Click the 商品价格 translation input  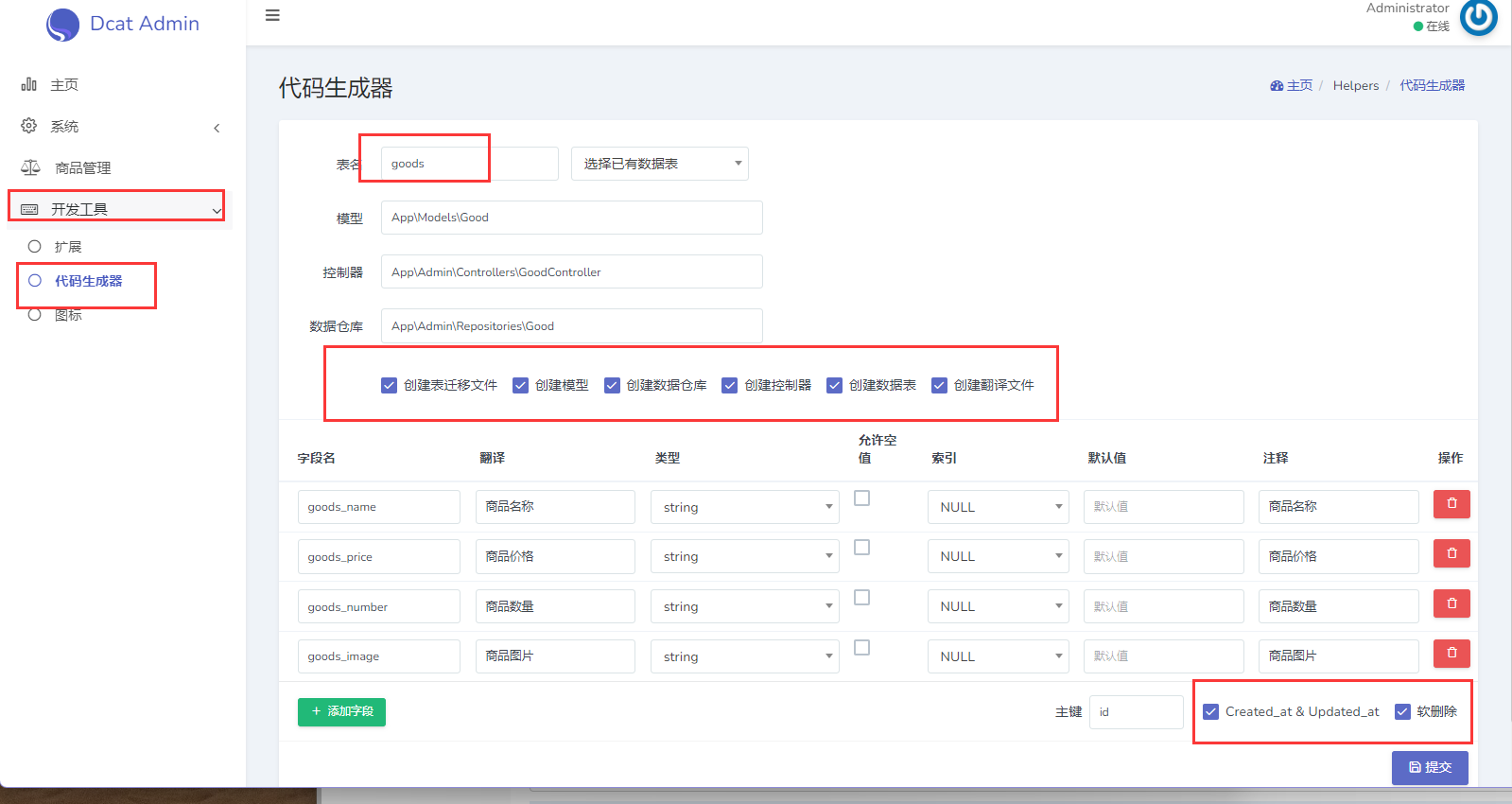(x=555, y=556)
